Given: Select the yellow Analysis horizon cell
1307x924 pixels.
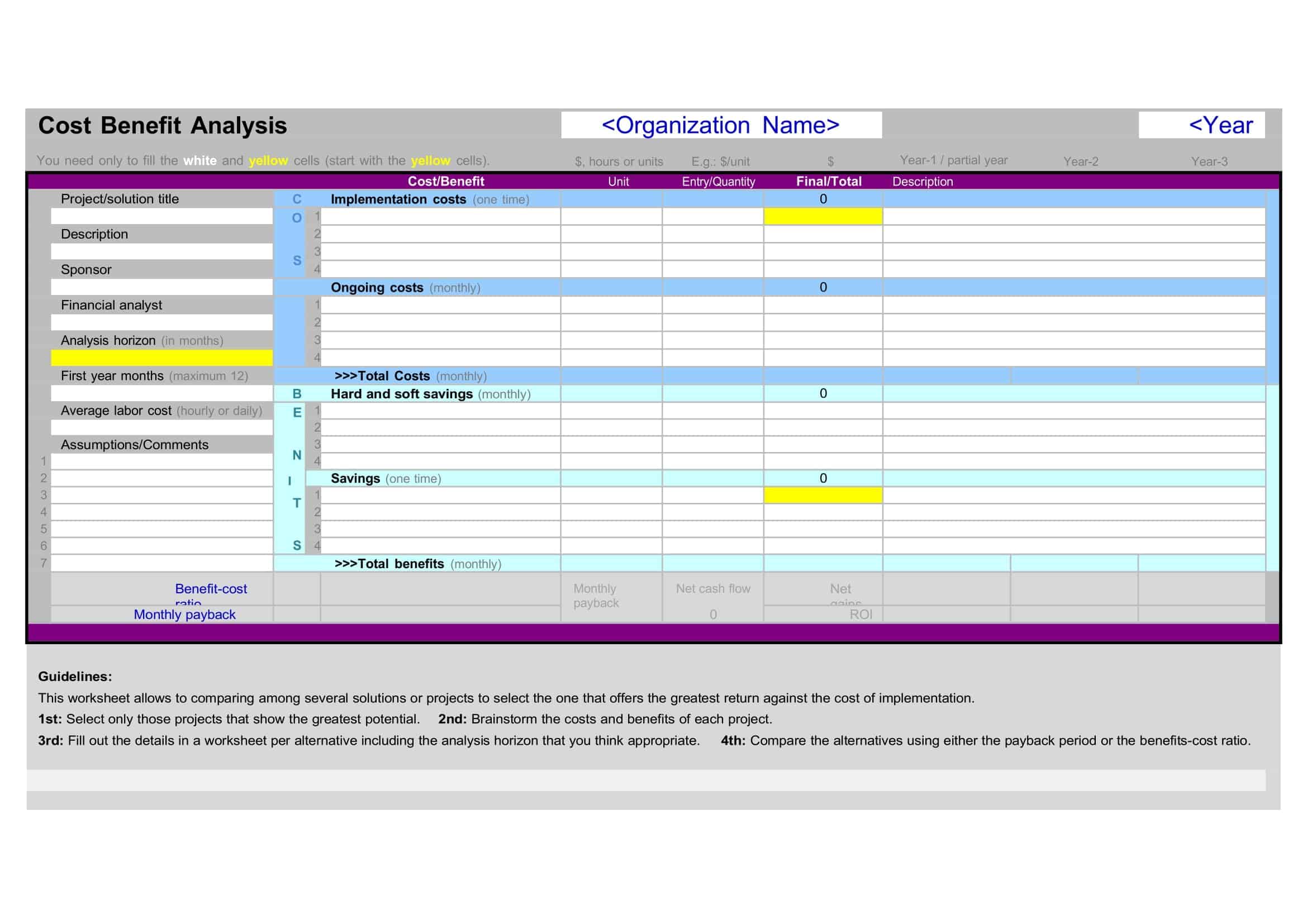Looking at the screenshot, I should coord(161,358).
